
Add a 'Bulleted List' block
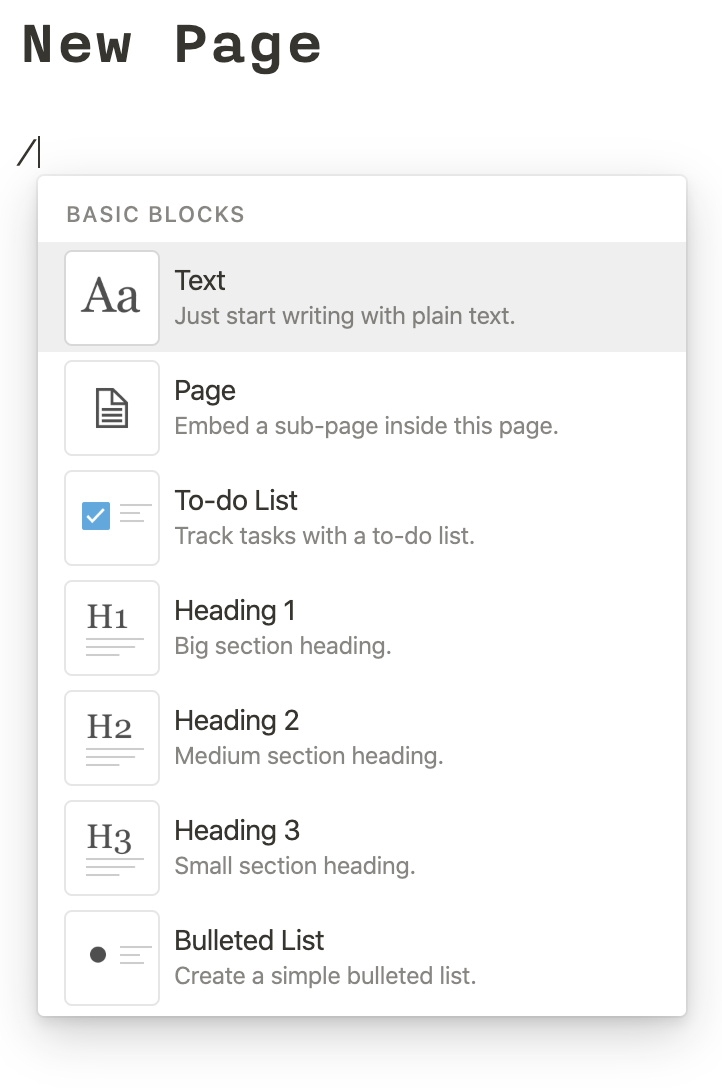click(x=249, y=941)
